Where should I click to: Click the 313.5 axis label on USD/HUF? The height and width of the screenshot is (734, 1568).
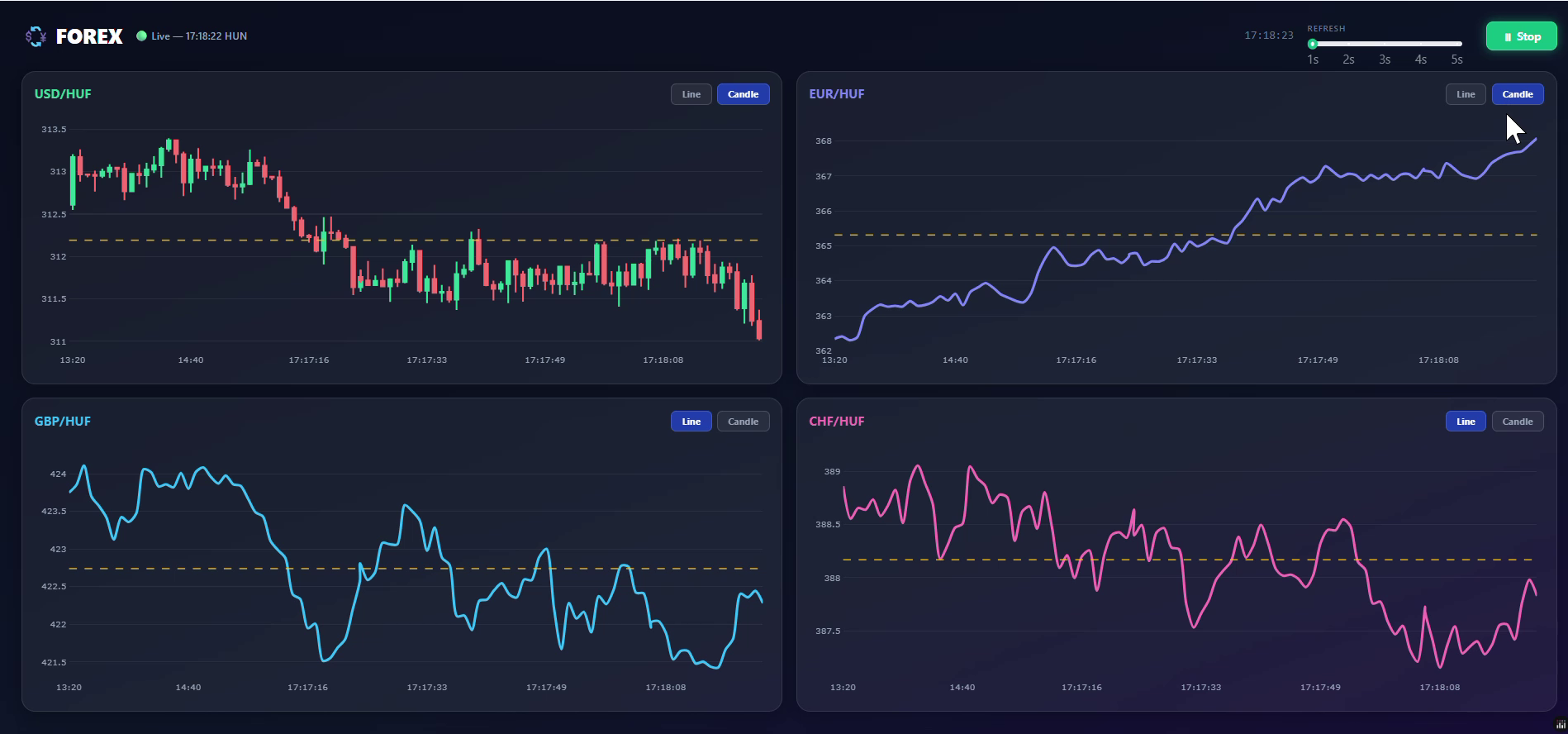coord(54,130)
